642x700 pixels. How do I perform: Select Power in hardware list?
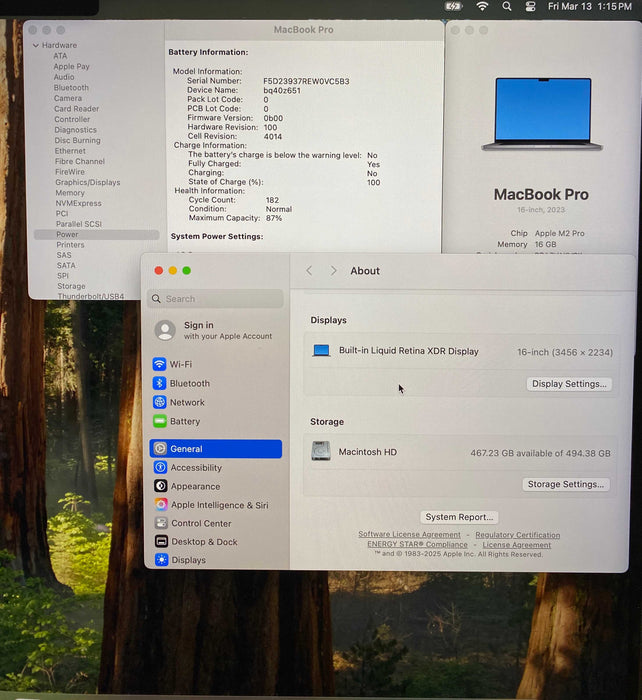[x=96, y=234]
